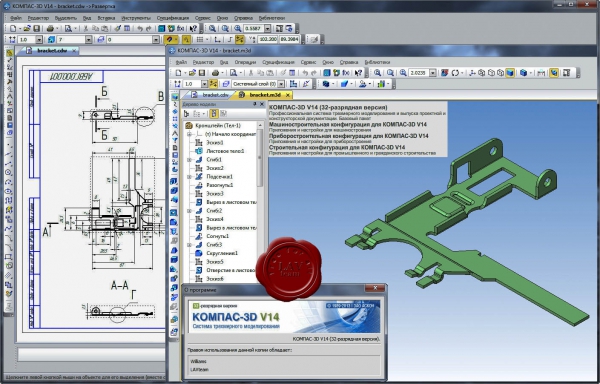Click Print icon in bracket.cdw window toolbar
The width and height of the screenshot is (600, 384).
(50, 28)
